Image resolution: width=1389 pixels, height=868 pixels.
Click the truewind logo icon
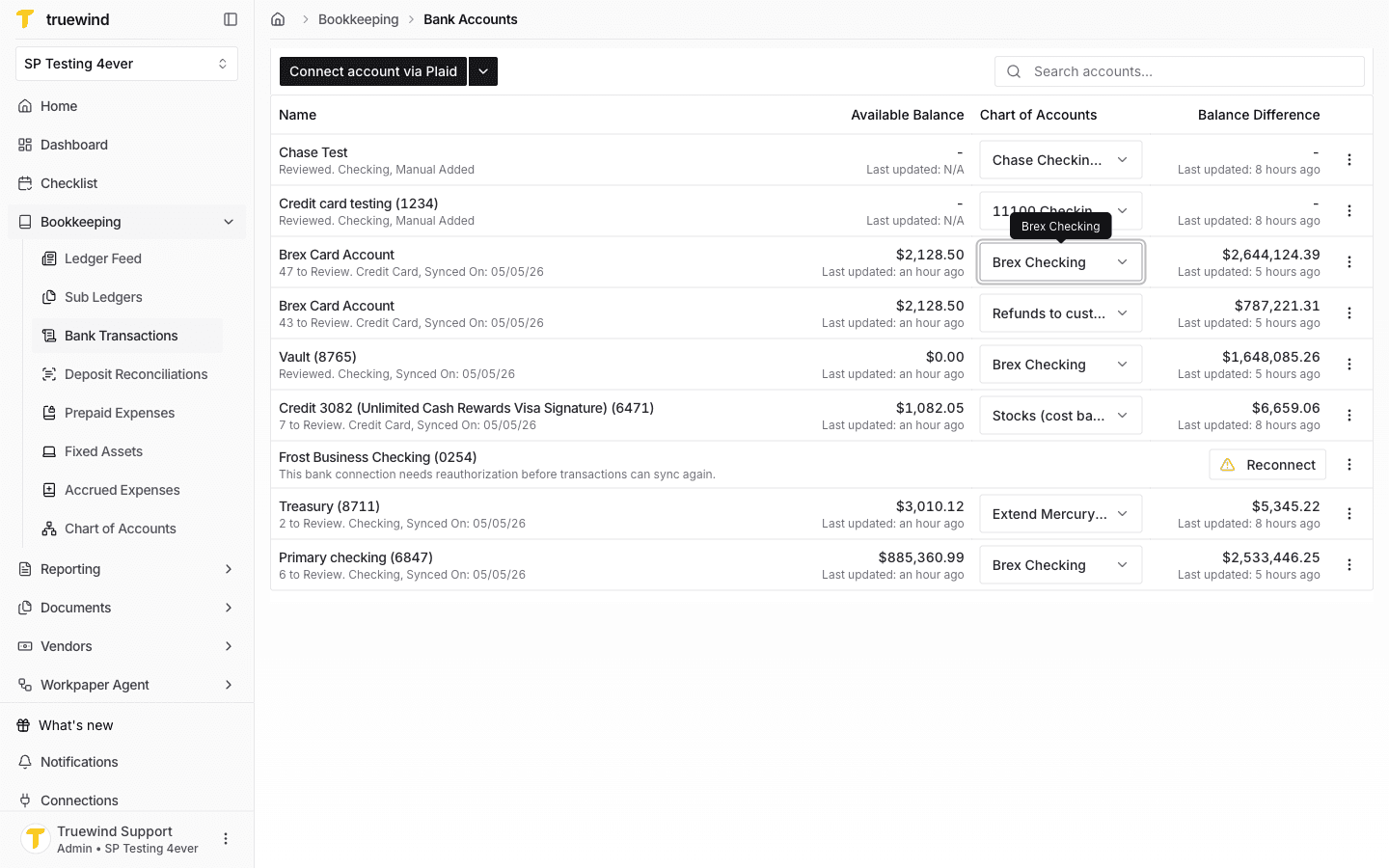point(26,19)
